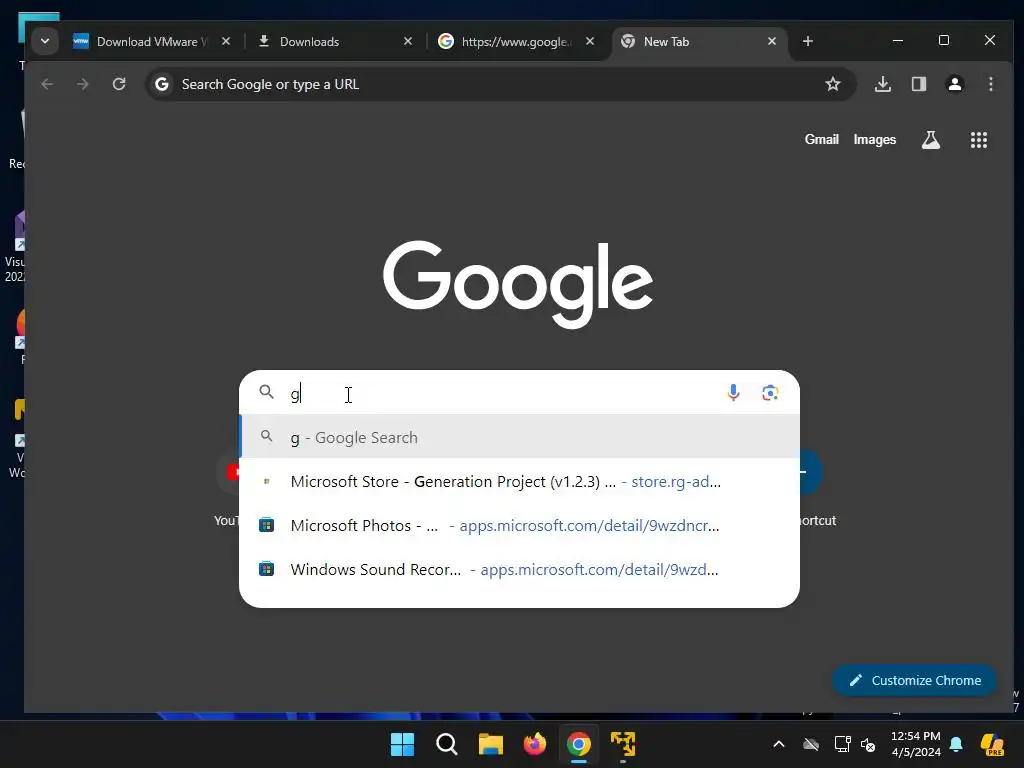
Task: Close the Download VMware tab
Action: (x=226, y=41)
